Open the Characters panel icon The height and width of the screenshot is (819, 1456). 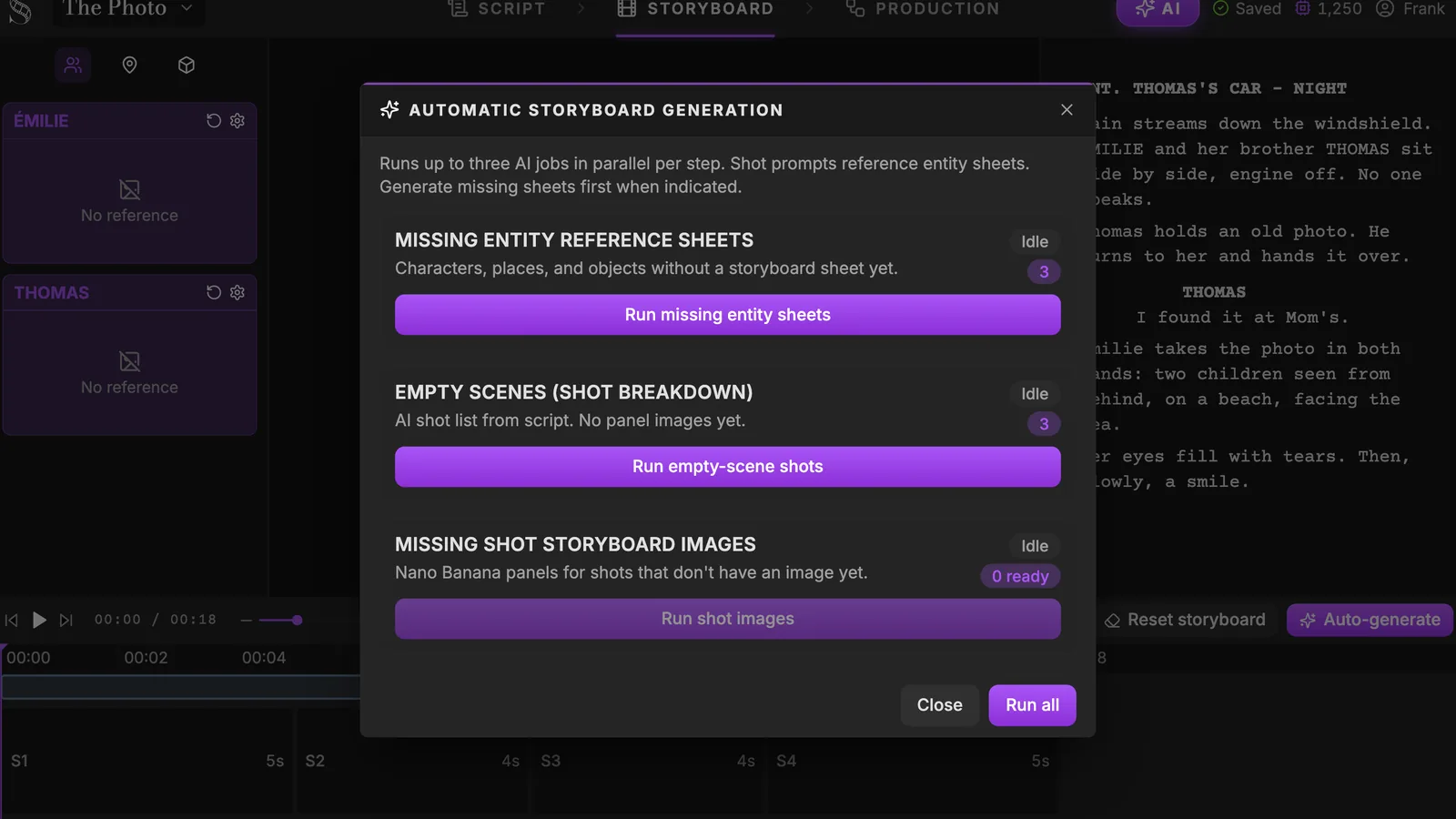point(73,65)
